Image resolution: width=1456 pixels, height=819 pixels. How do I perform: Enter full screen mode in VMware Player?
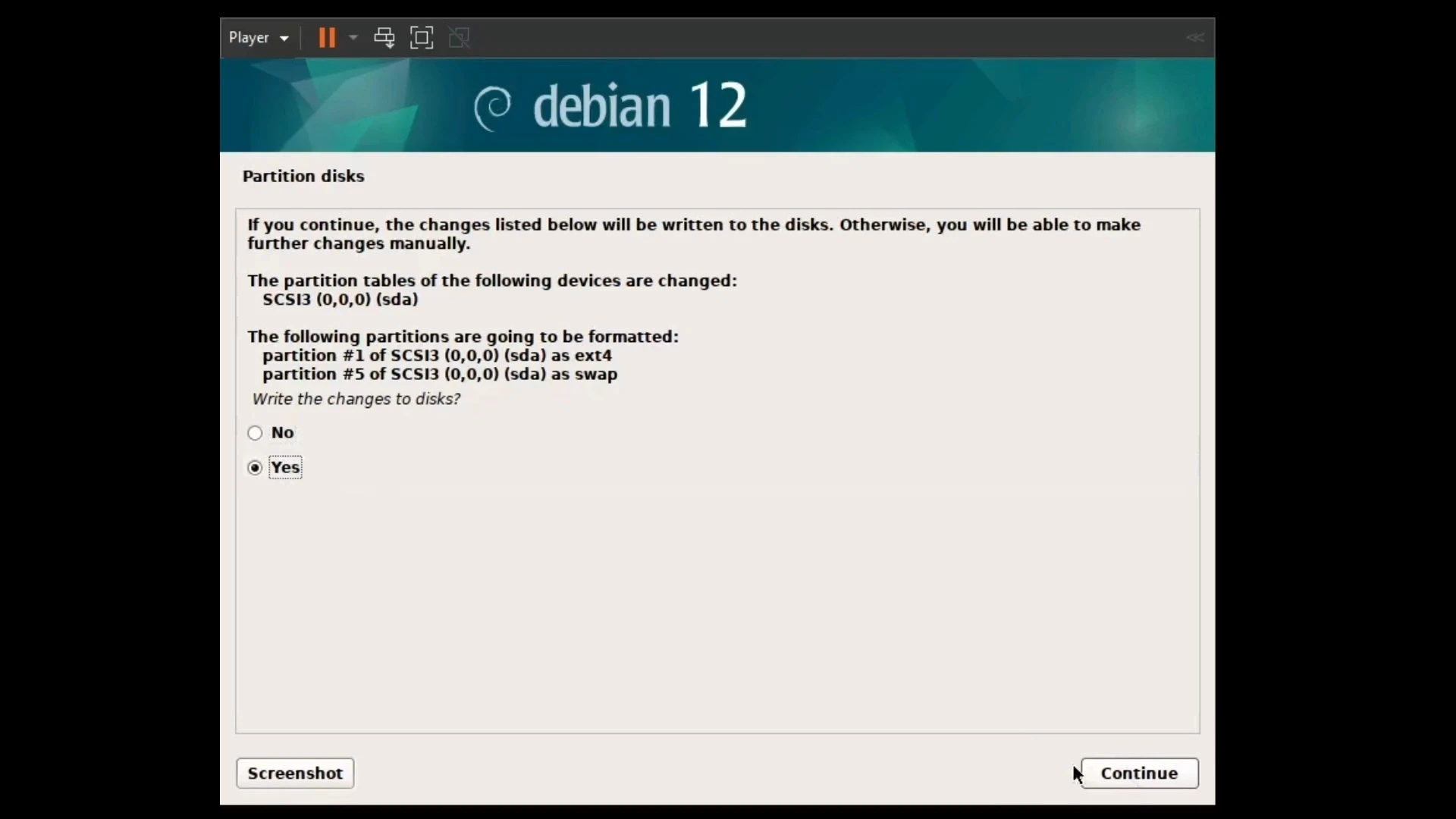pyautogui.click(x=422, y=38)
